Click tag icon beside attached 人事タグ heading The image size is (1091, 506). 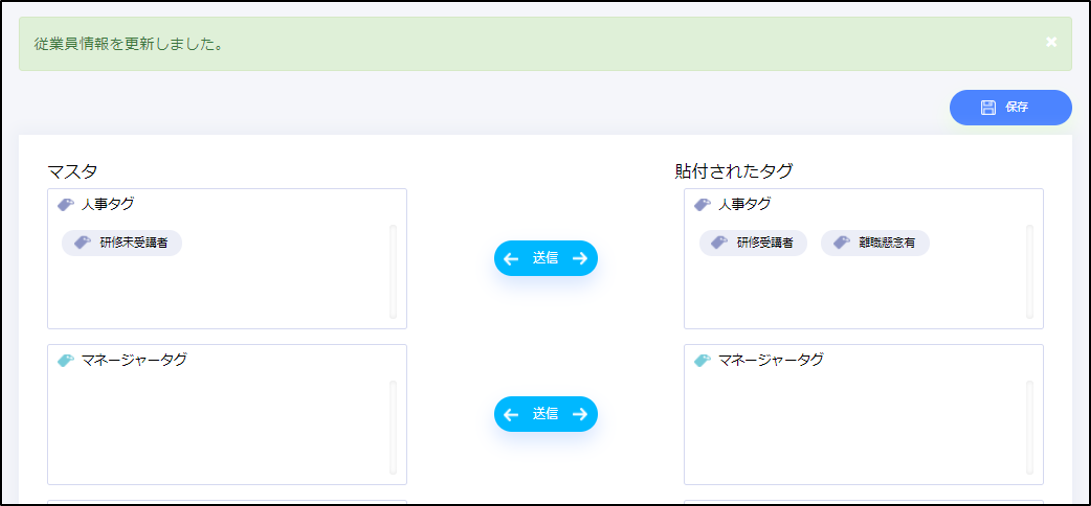pyautogui.click(x=703, y=204)
